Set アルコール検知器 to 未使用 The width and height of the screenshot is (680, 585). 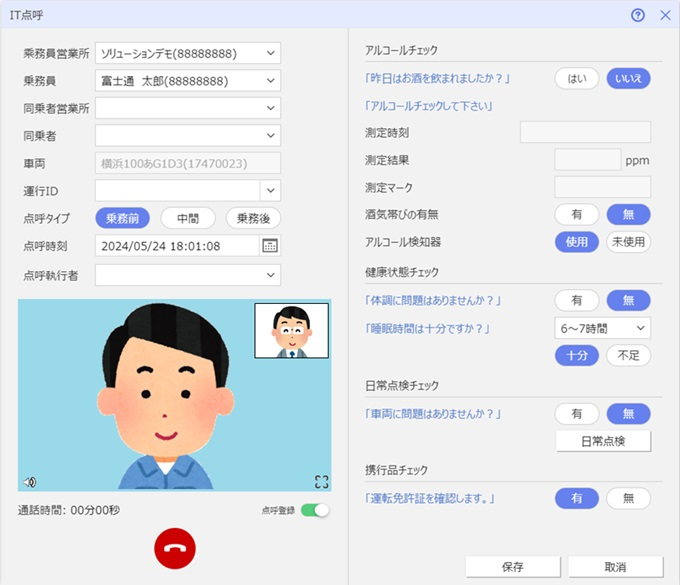(628, 242)
